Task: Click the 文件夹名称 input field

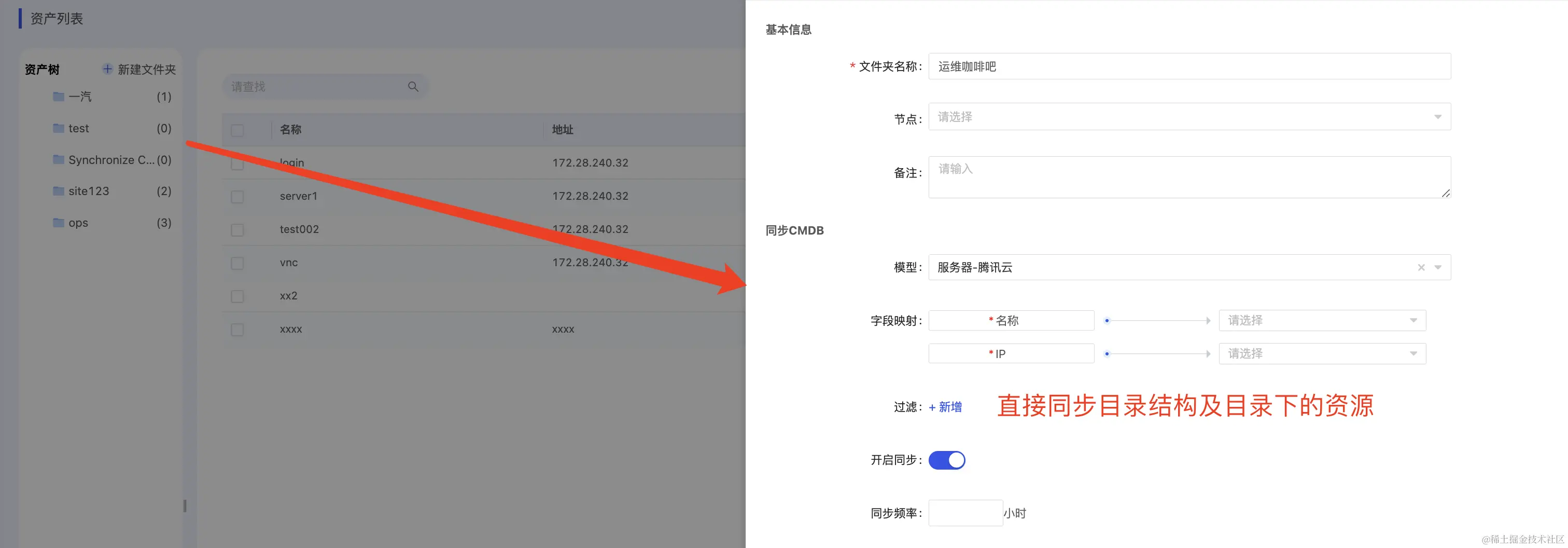Action: point(1189,66)
